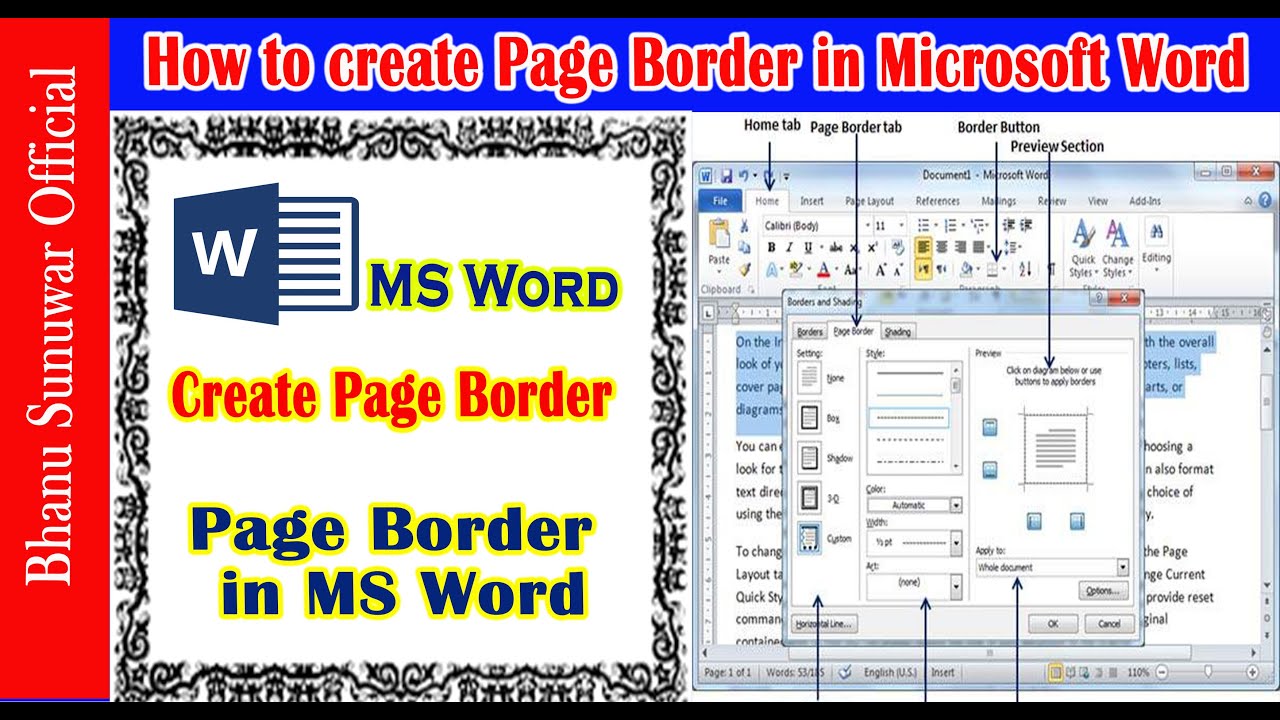Toggle the top border button in Preview

pyautogui.click(x=990, y=428)
